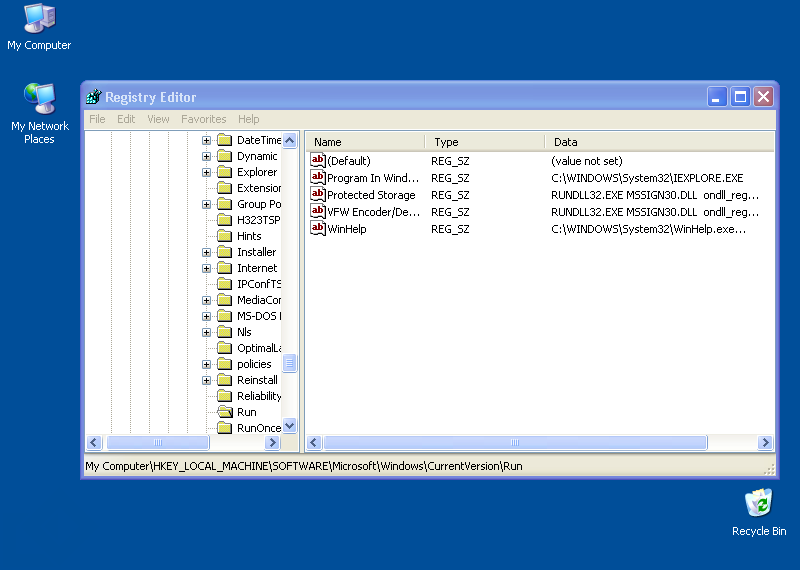Sort values by Data column header
This screenshot has height=570, width=800.
[660, 142]
